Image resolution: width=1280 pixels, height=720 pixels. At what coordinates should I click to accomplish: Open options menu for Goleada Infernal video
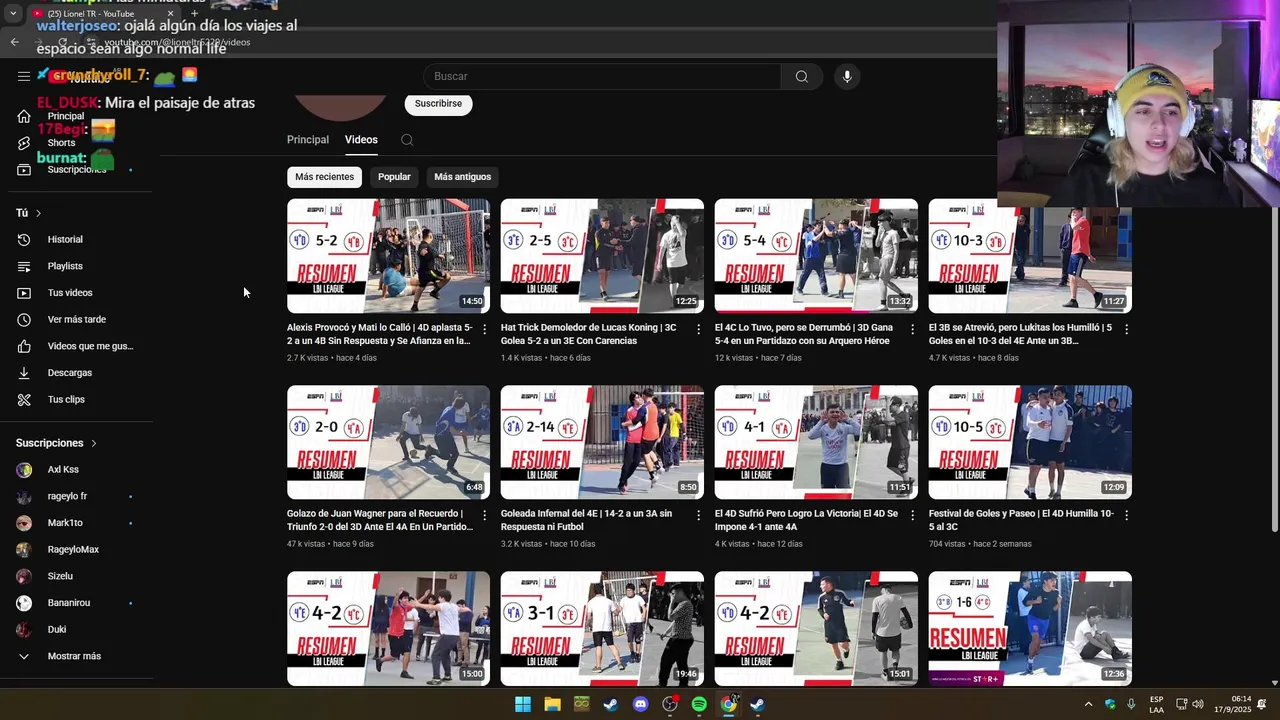pyautogui.click(x=698, y=515)
